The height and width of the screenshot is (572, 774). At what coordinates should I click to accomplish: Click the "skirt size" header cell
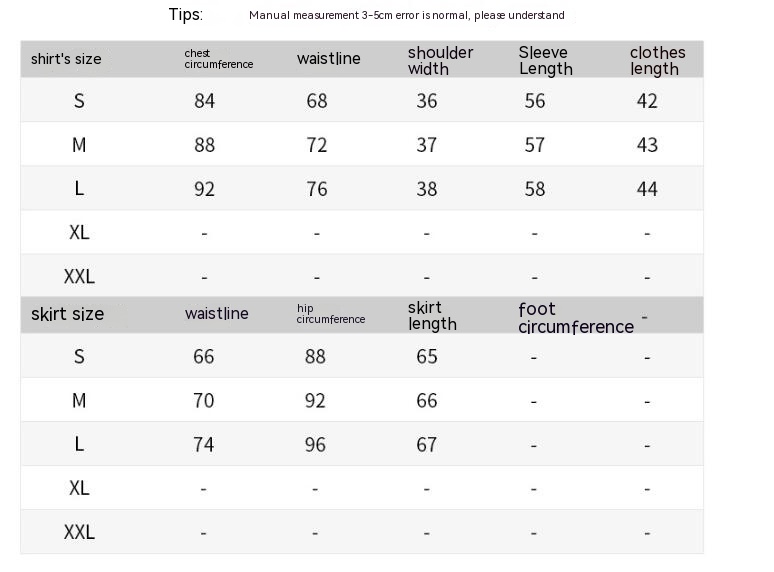point(67,314)
